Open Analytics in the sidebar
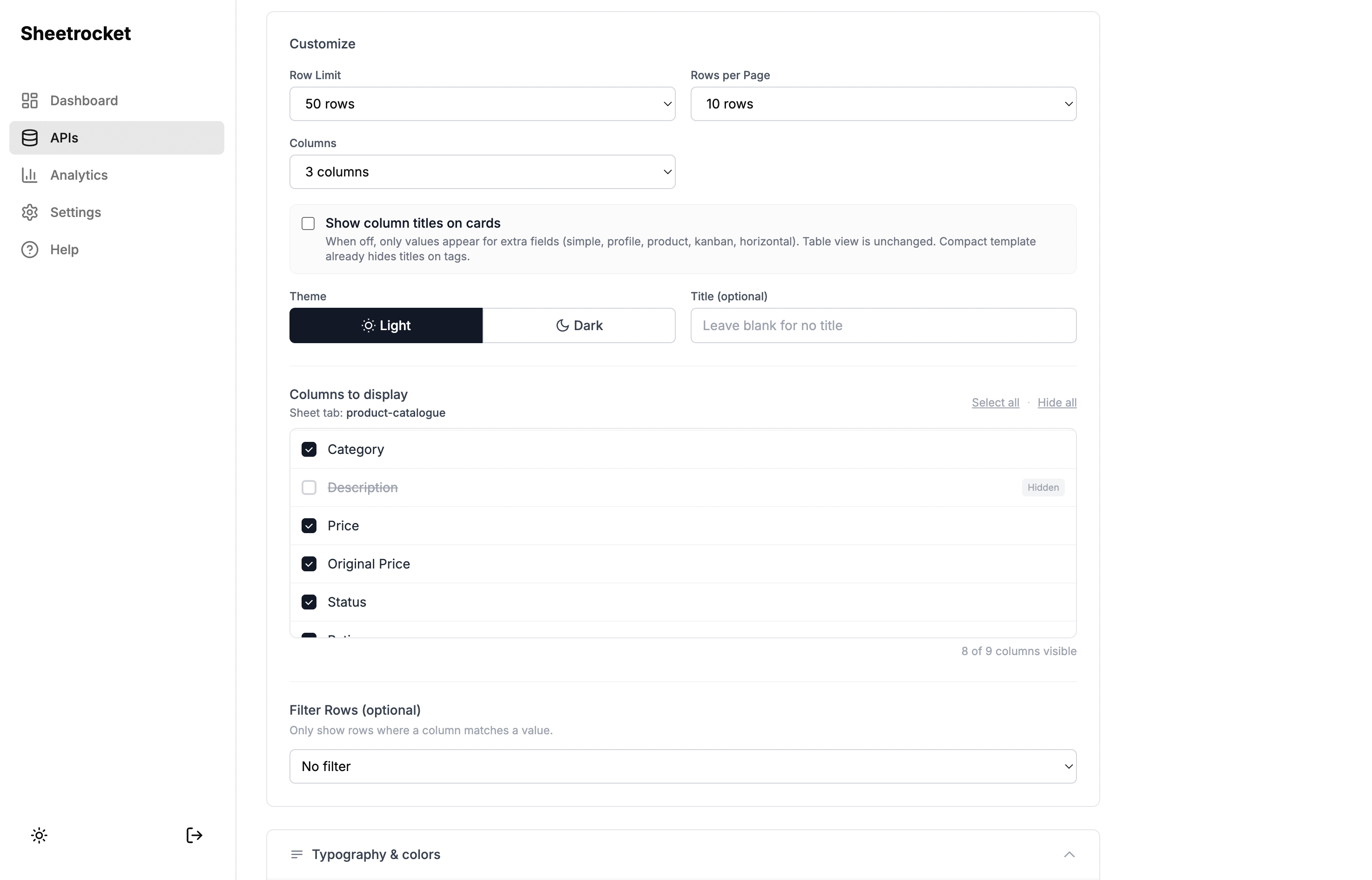 point(79,175)
